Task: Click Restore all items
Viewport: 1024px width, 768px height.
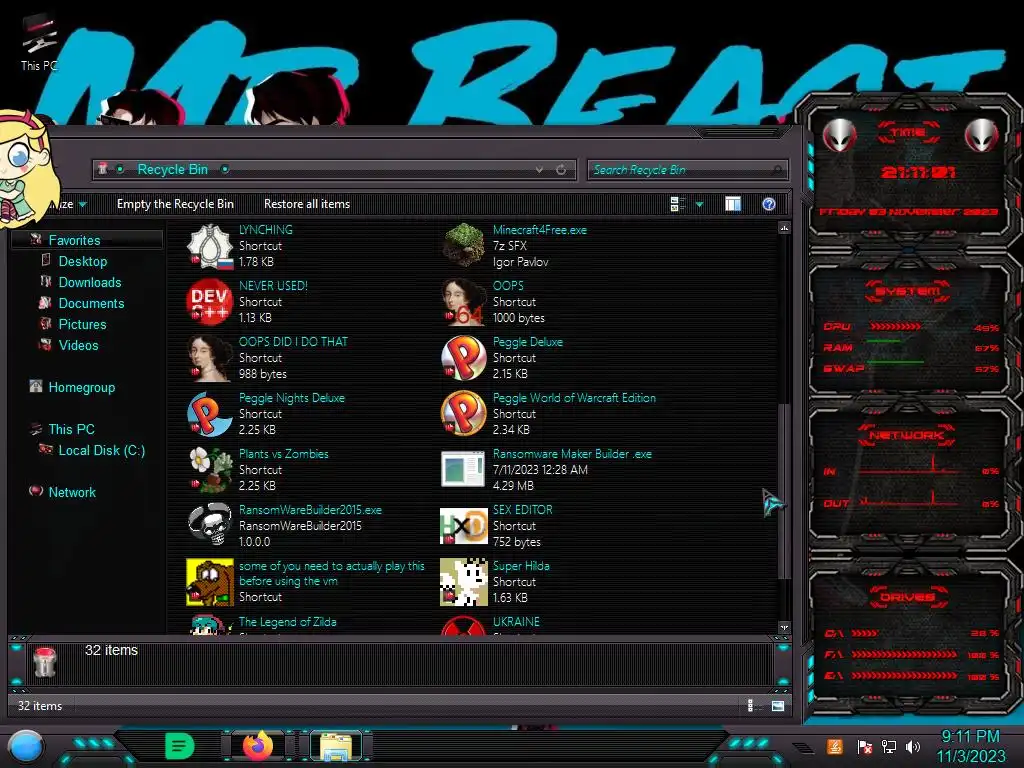Action: pyautogui.click(x=307, y=204)
